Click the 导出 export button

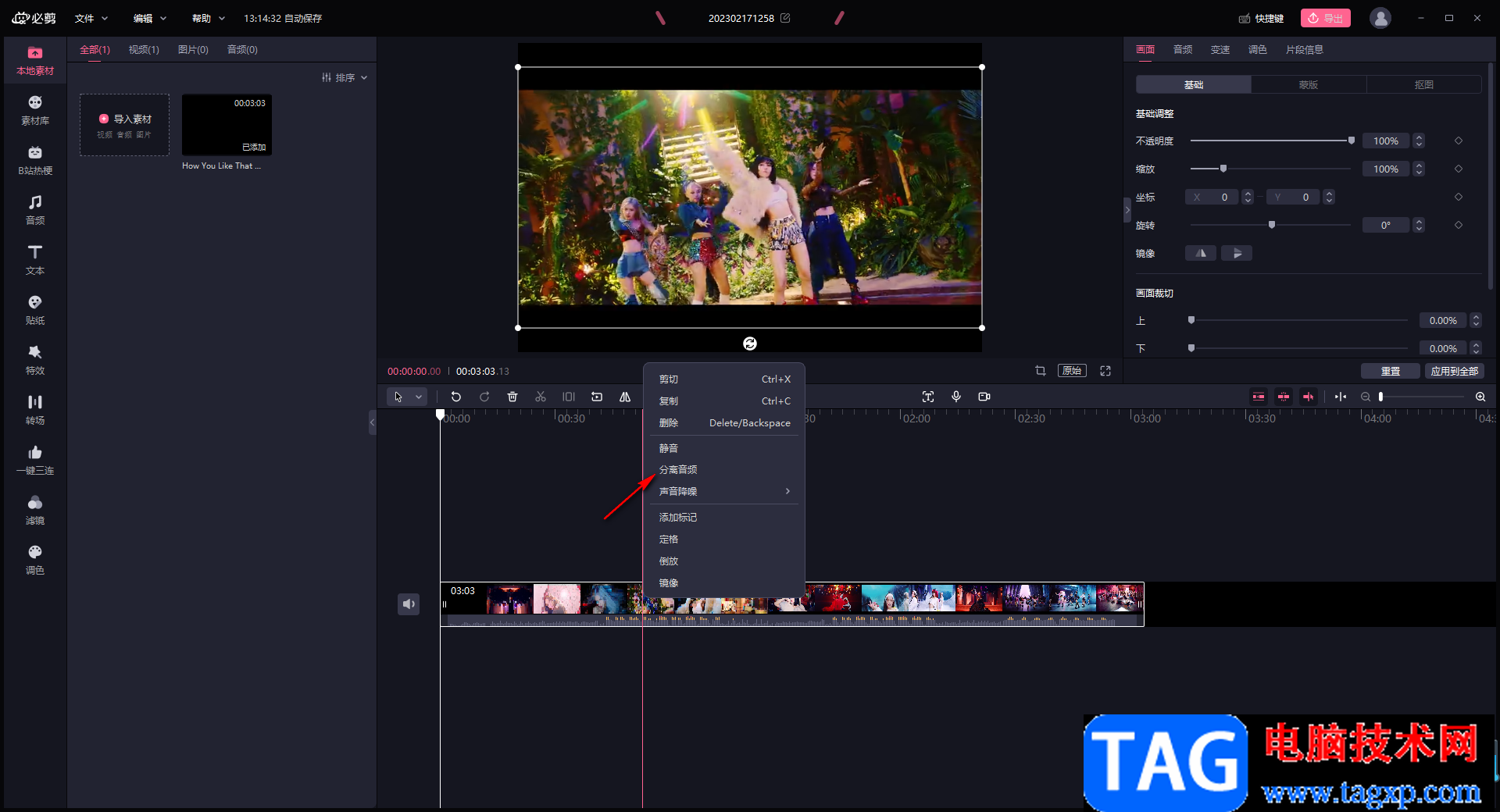1326,18
